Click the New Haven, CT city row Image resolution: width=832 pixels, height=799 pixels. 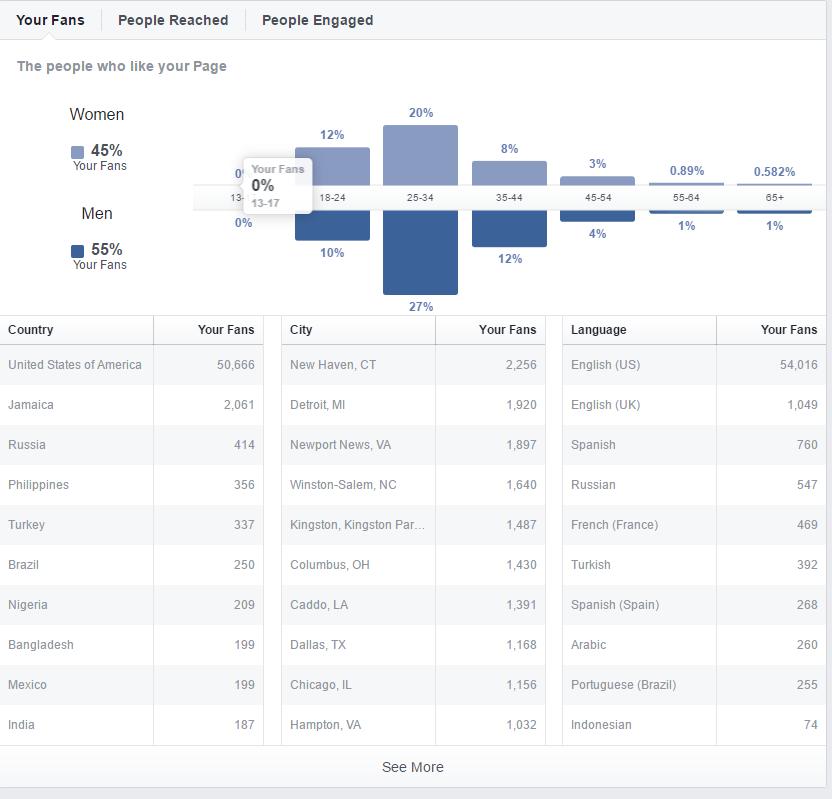(413, 365)
